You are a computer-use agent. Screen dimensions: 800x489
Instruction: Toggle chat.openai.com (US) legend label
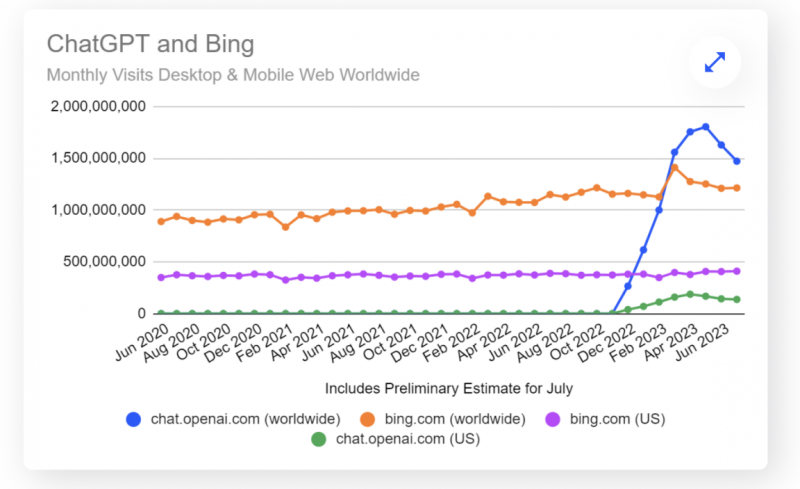pos(393,440)
